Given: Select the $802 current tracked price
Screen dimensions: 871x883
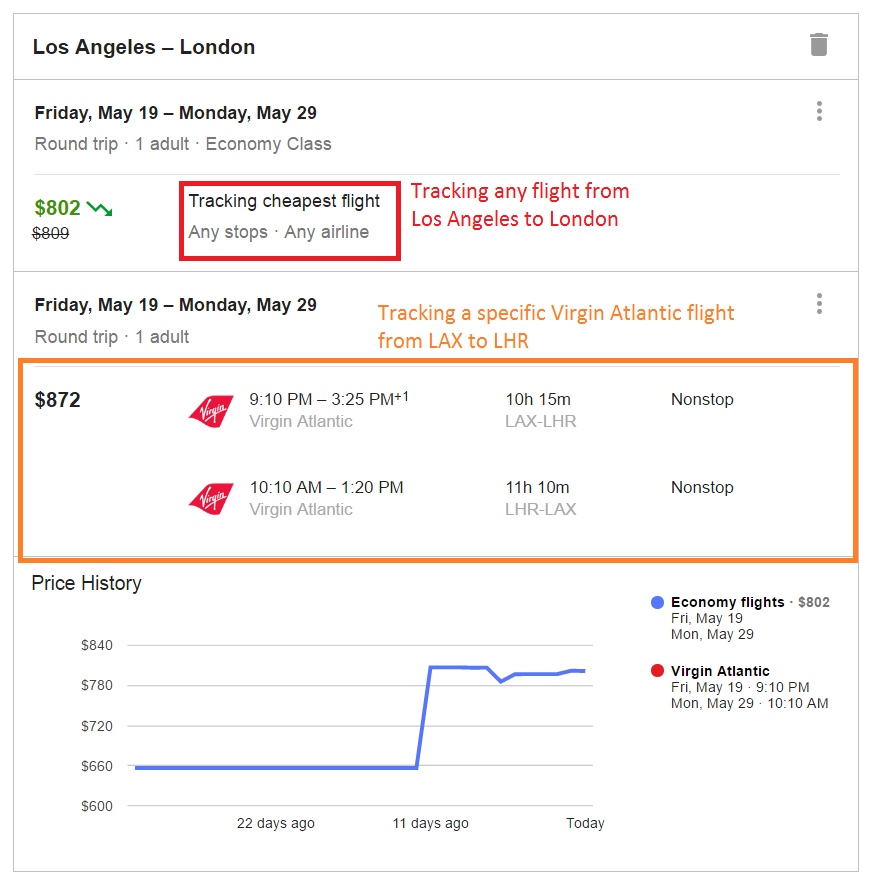Looking at the screenshot, I should (x=57, y=208).
